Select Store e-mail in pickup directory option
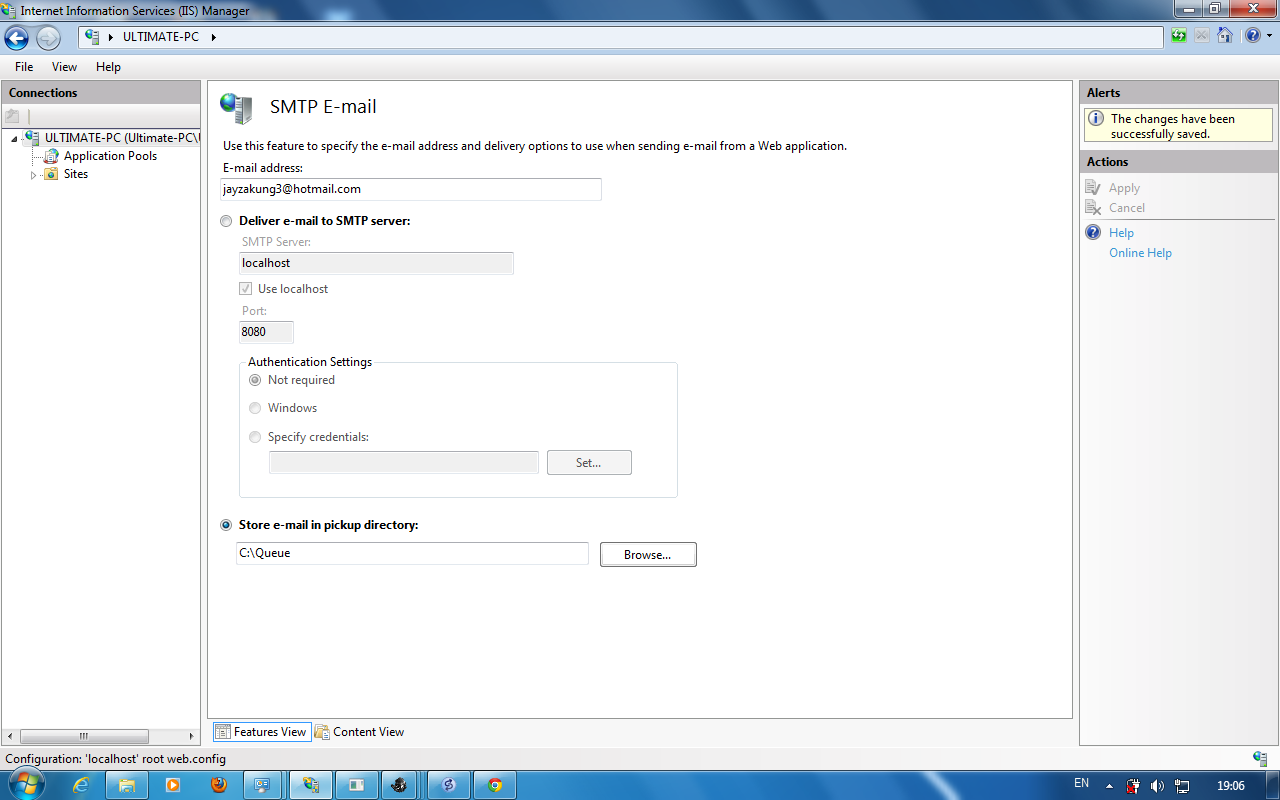The width and height of the screenshot is (1280, 800). tap(226, 525)
